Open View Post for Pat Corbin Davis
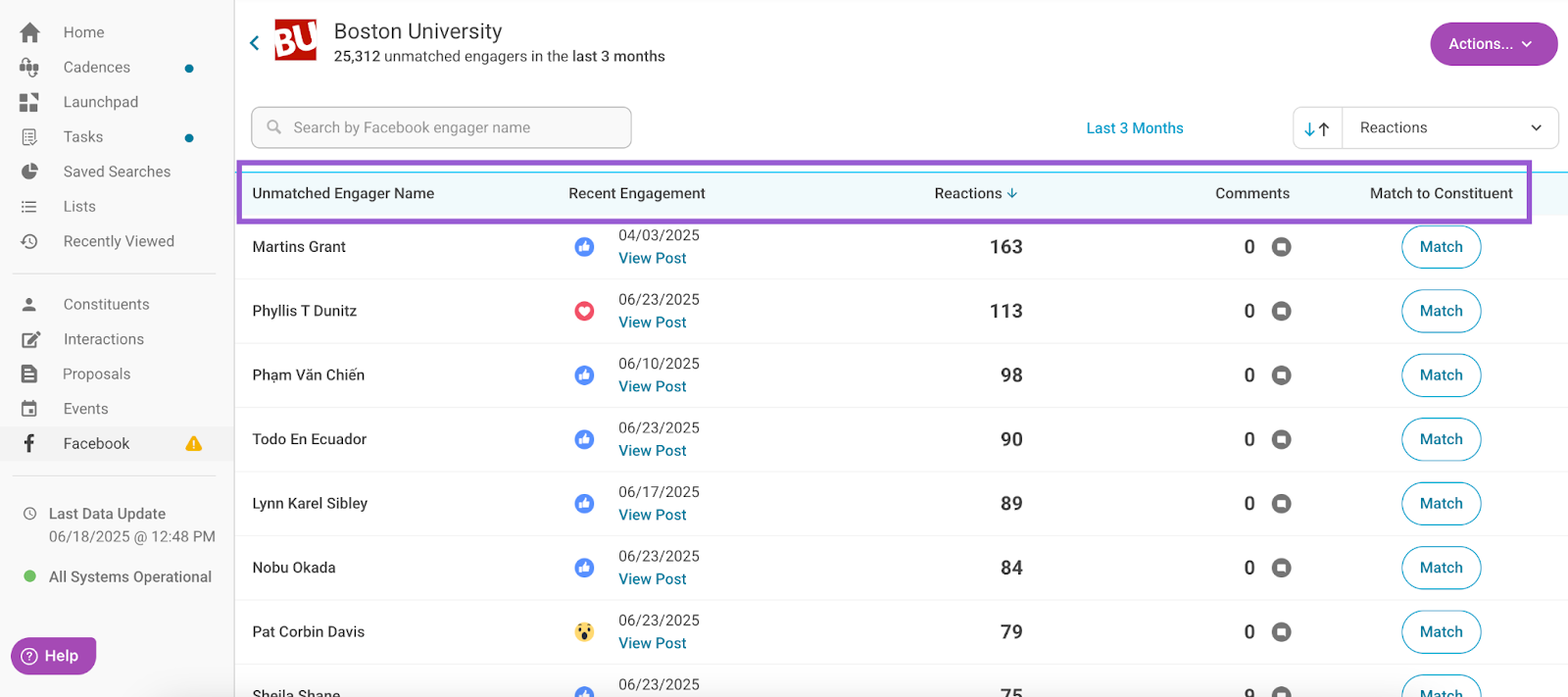This screenshot has width=1568, height=697. 653,644
